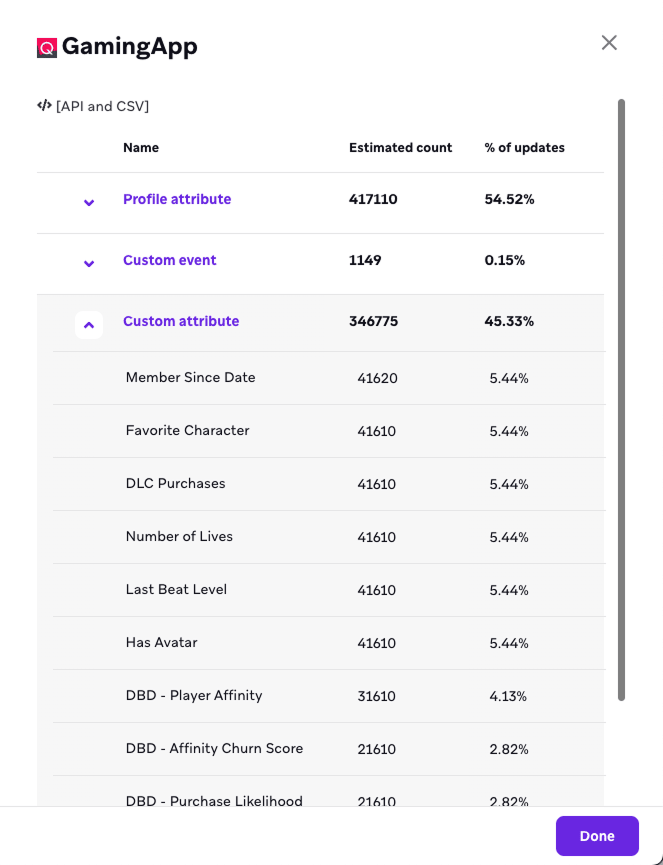The width and height of the screenshot is (663, 865).
Task: Expand the Custom event row chevron
Action: pos(89,263)
